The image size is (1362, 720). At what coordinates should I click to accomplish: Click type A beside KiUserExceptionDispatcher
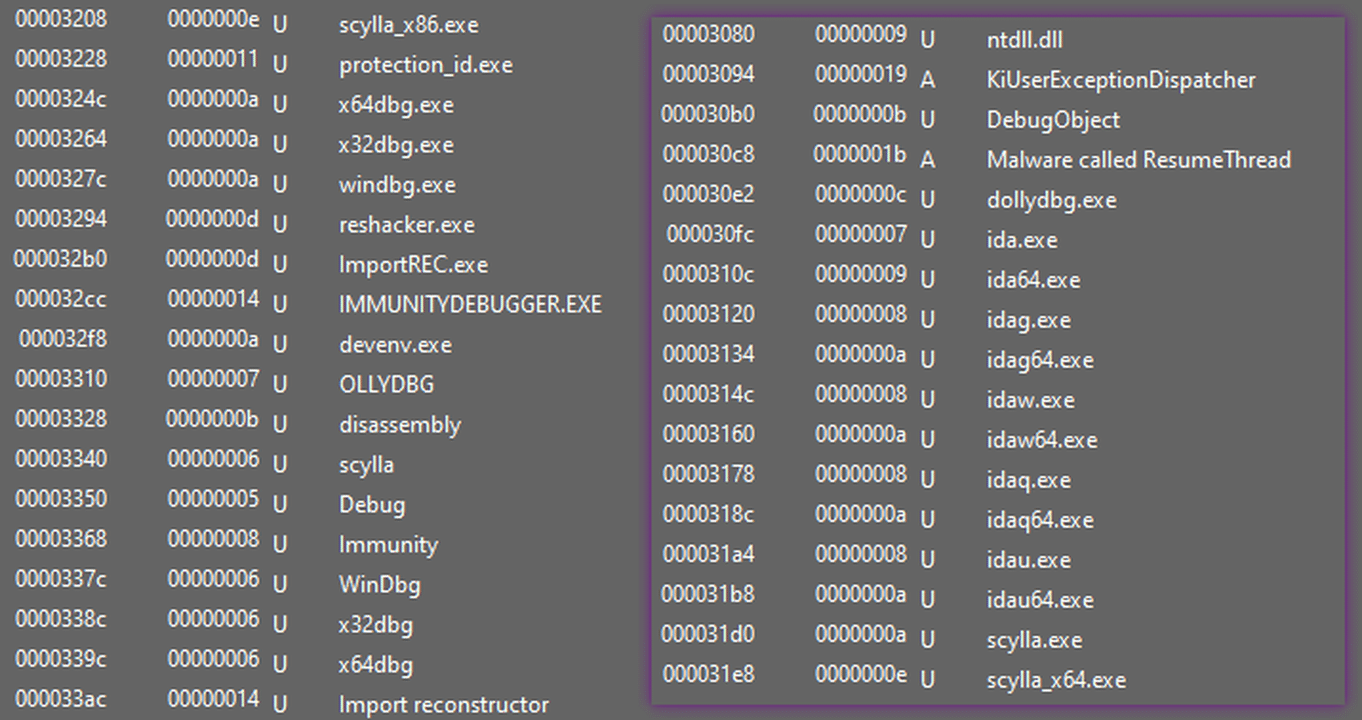[x=928, y=80]
